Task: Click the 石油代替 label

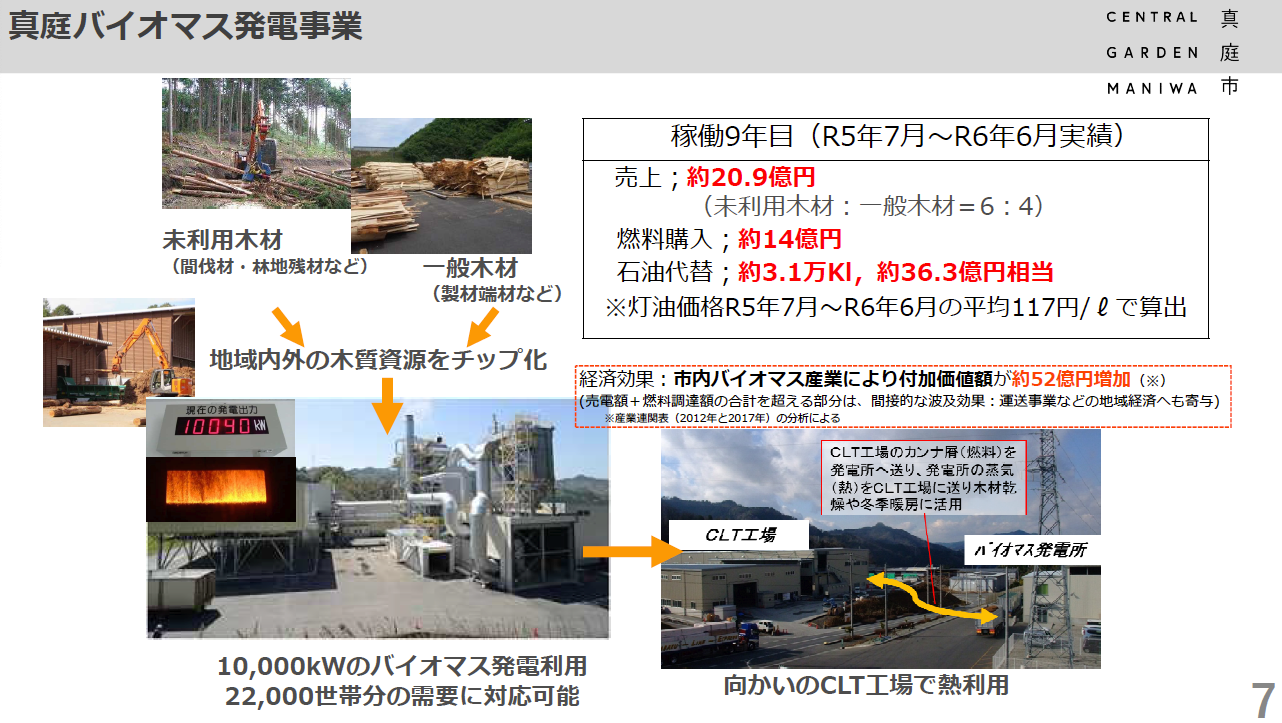Action: click(665, 272)
